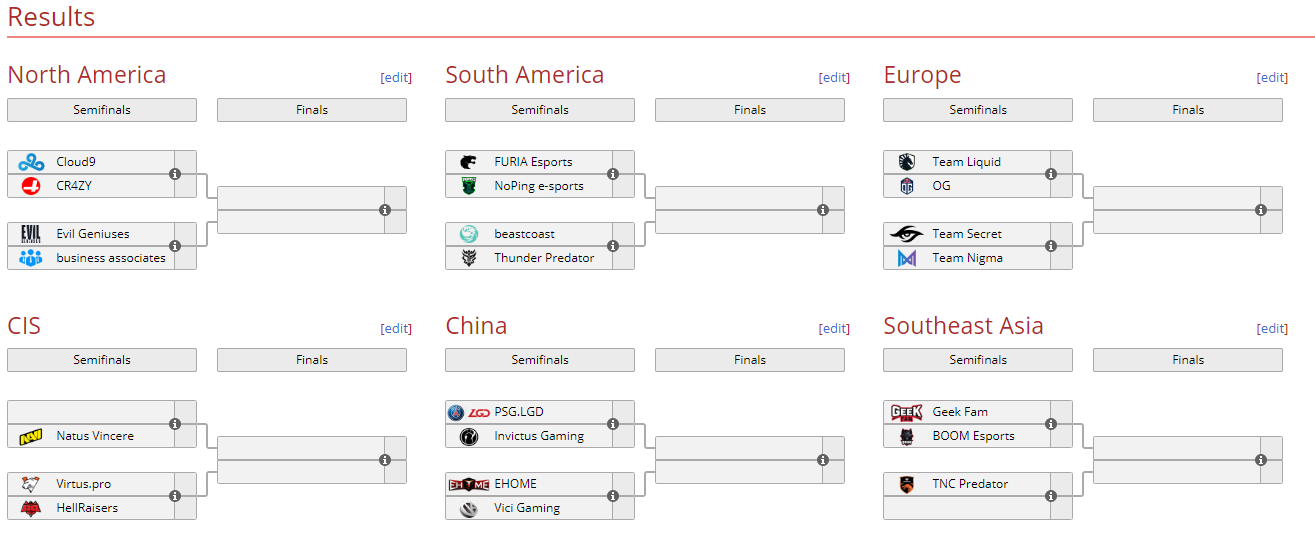Click the Cloud9 team logo icon
This screenshot has height=554, width=1315.
pos(31,162)
